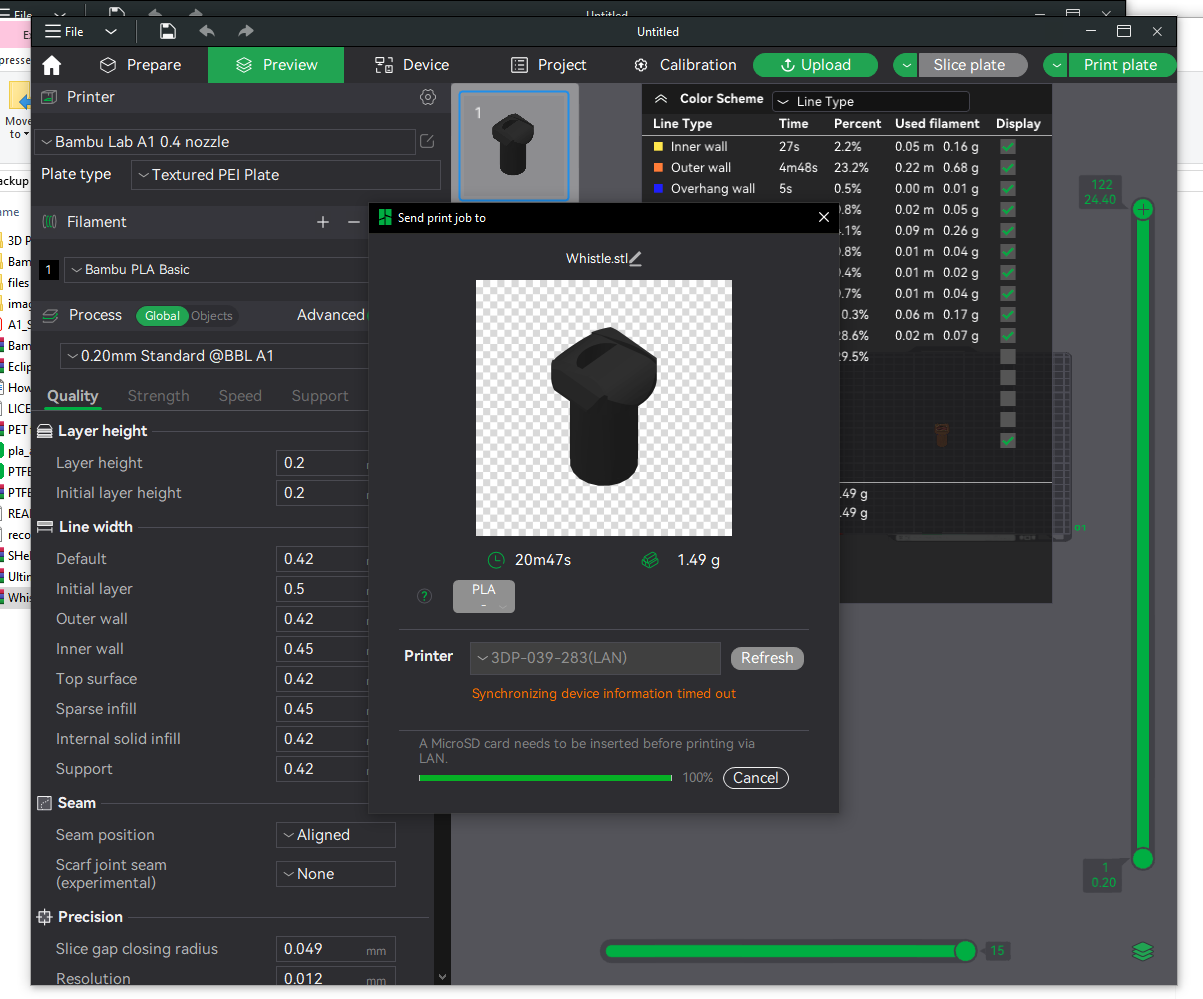Open the dropdown beside Print plate
This screenshot has width=1203, height=999.
(1056, 65)
